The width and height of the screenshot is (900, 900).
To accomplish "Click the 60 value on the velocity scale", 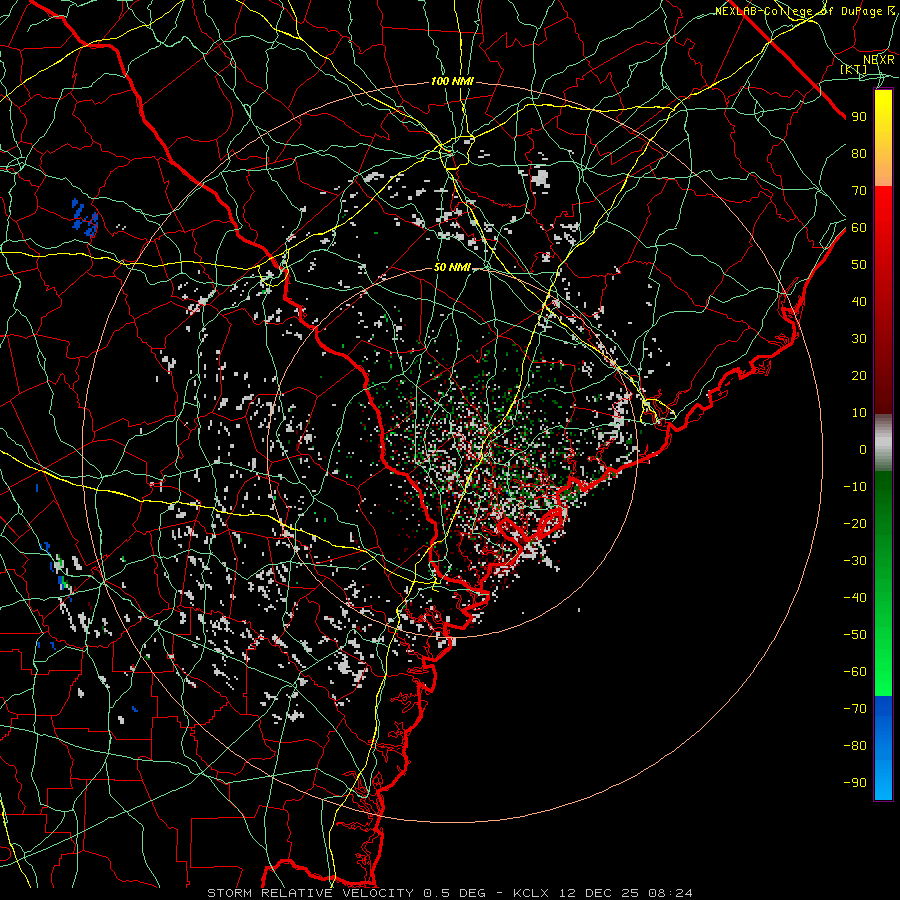I will (859, 228).
